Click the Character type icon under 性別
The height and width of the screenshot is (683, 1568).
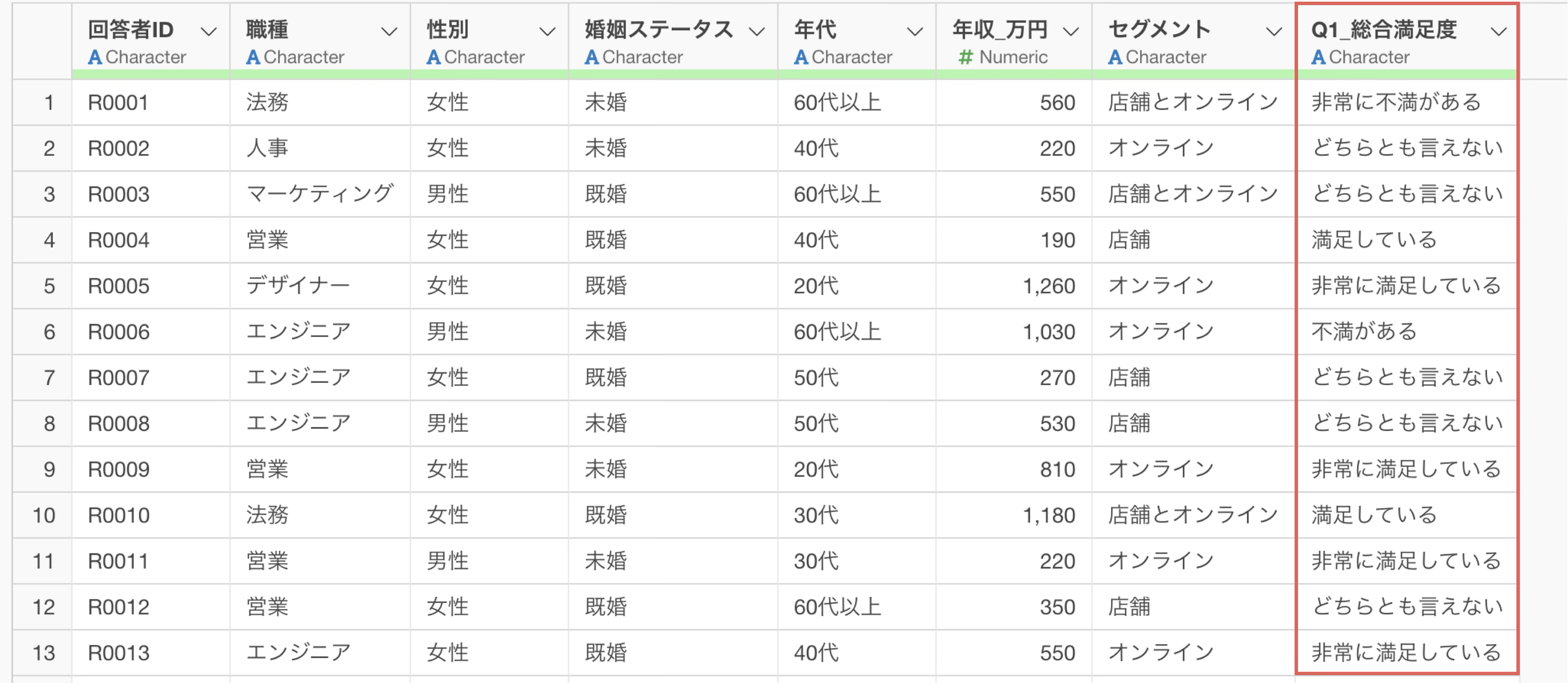click(433, 57)
